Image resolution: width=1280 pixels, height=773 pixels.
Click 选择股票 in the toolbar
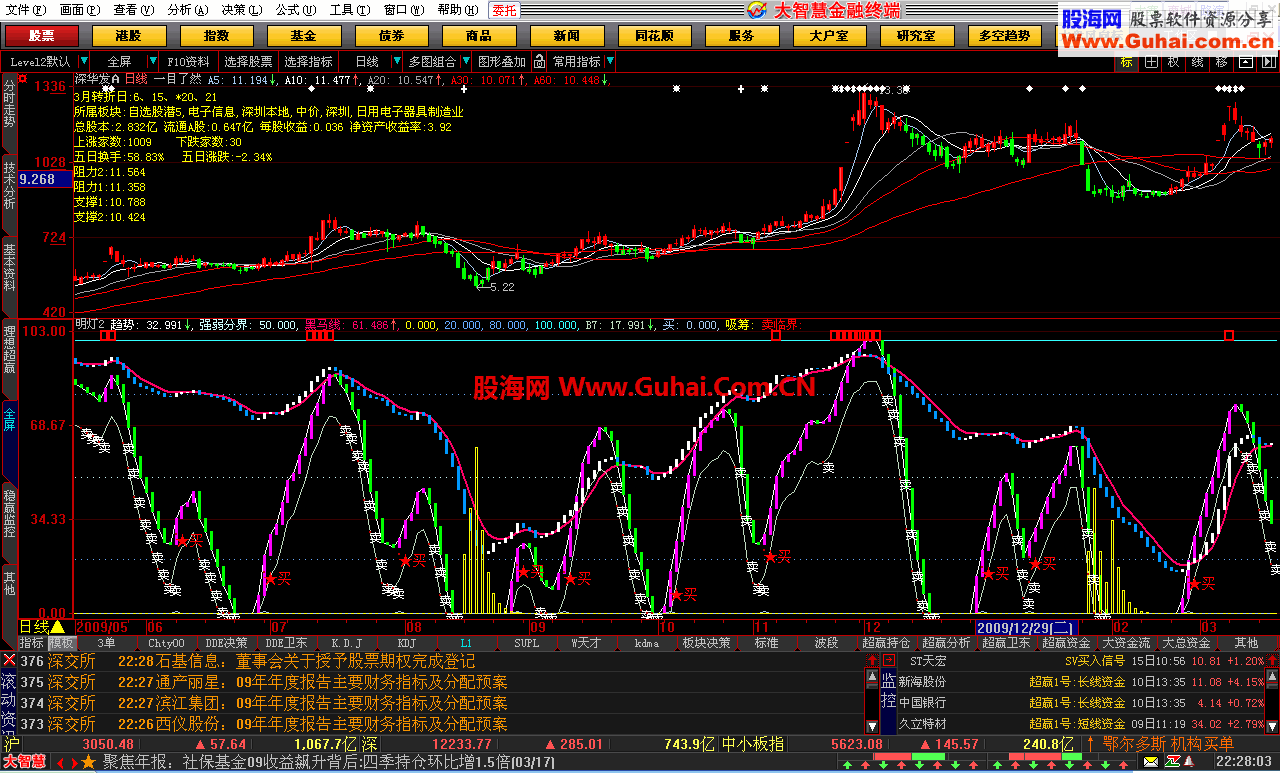pos(248,61)
